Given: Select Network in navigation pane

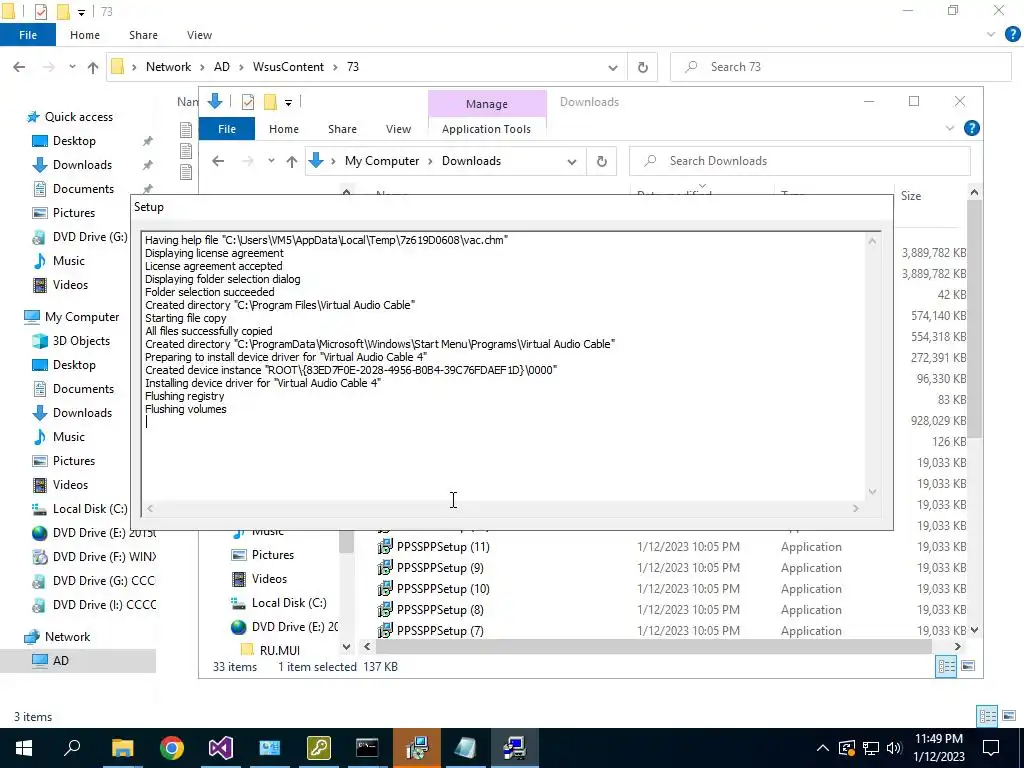Looking at the screenshot, I should click(67, 637).
